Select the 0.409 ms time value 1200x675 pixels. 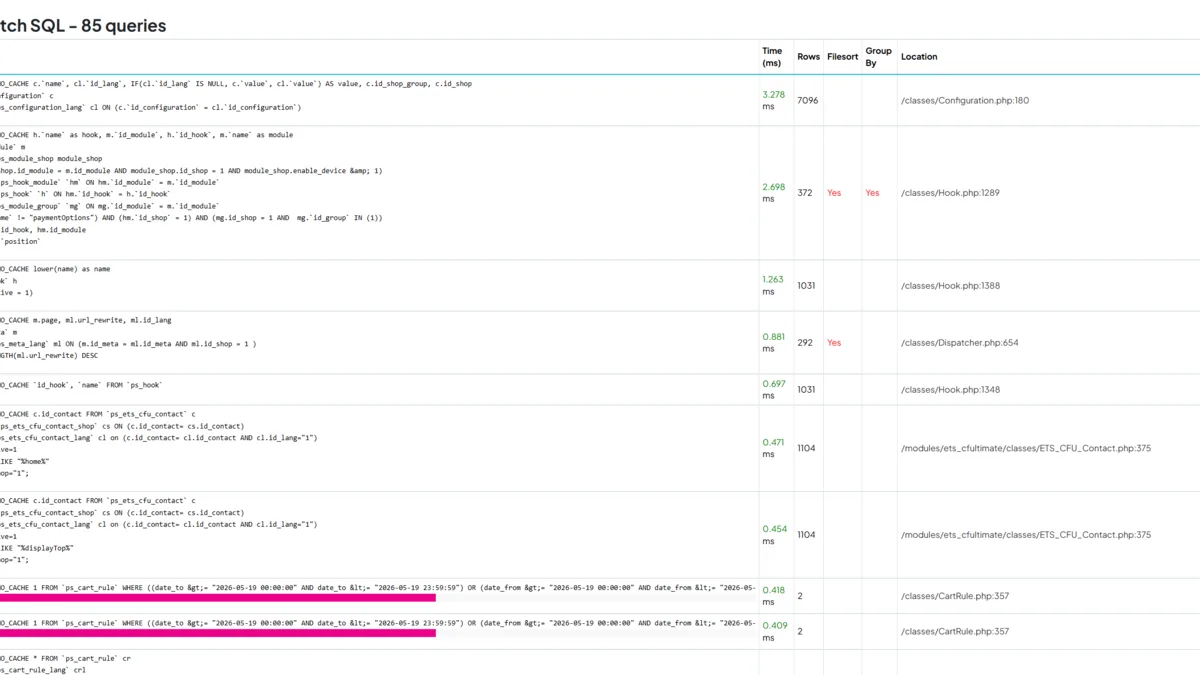(x=773, y=631)
